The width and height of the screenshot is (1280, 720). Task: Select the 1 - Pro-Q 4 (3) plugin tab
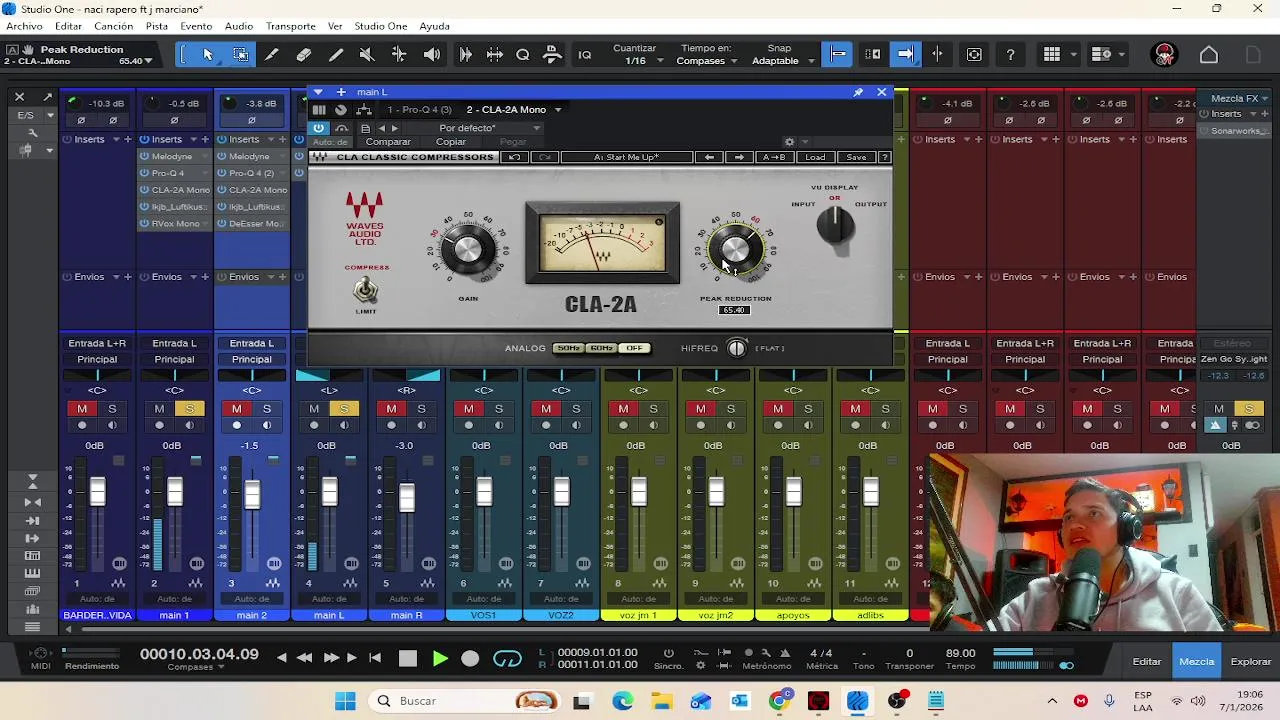(x=420, y=110)
